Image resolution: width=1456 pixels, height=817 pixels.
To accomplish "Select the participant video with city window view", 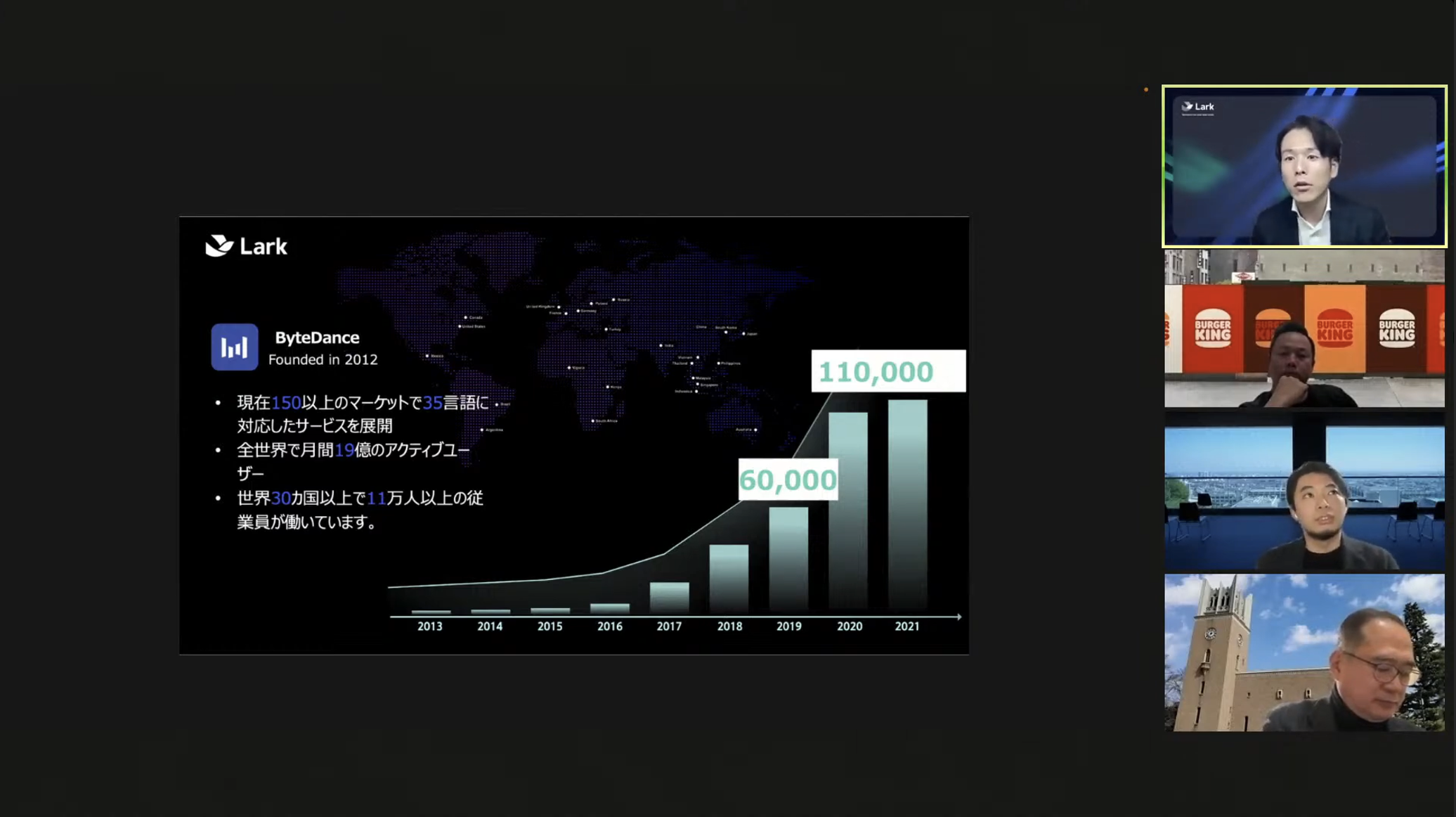I will coord(1304,491).
